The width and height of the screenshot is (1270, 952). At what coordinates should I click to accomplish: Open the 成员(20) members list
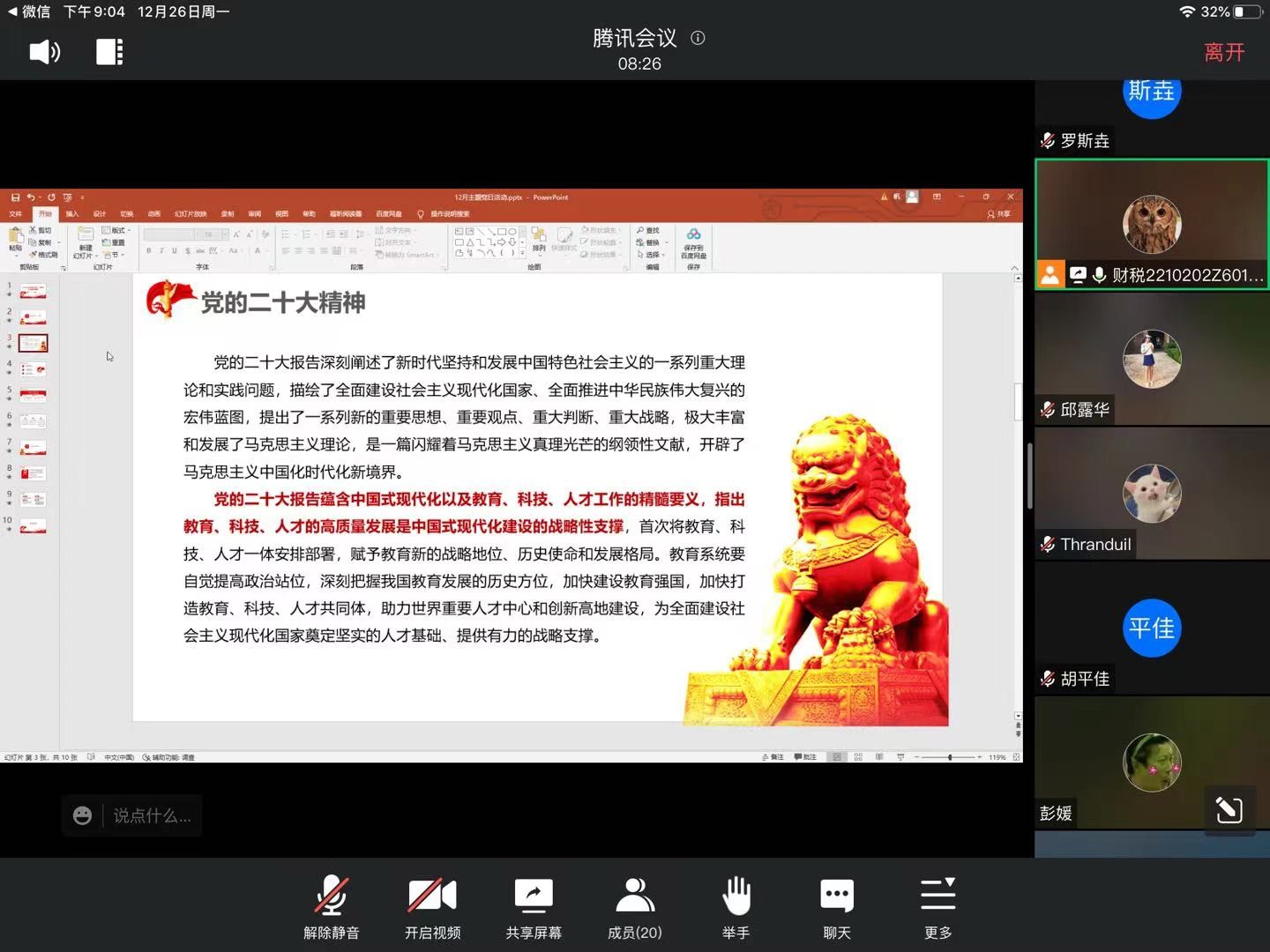pos(635,908)
